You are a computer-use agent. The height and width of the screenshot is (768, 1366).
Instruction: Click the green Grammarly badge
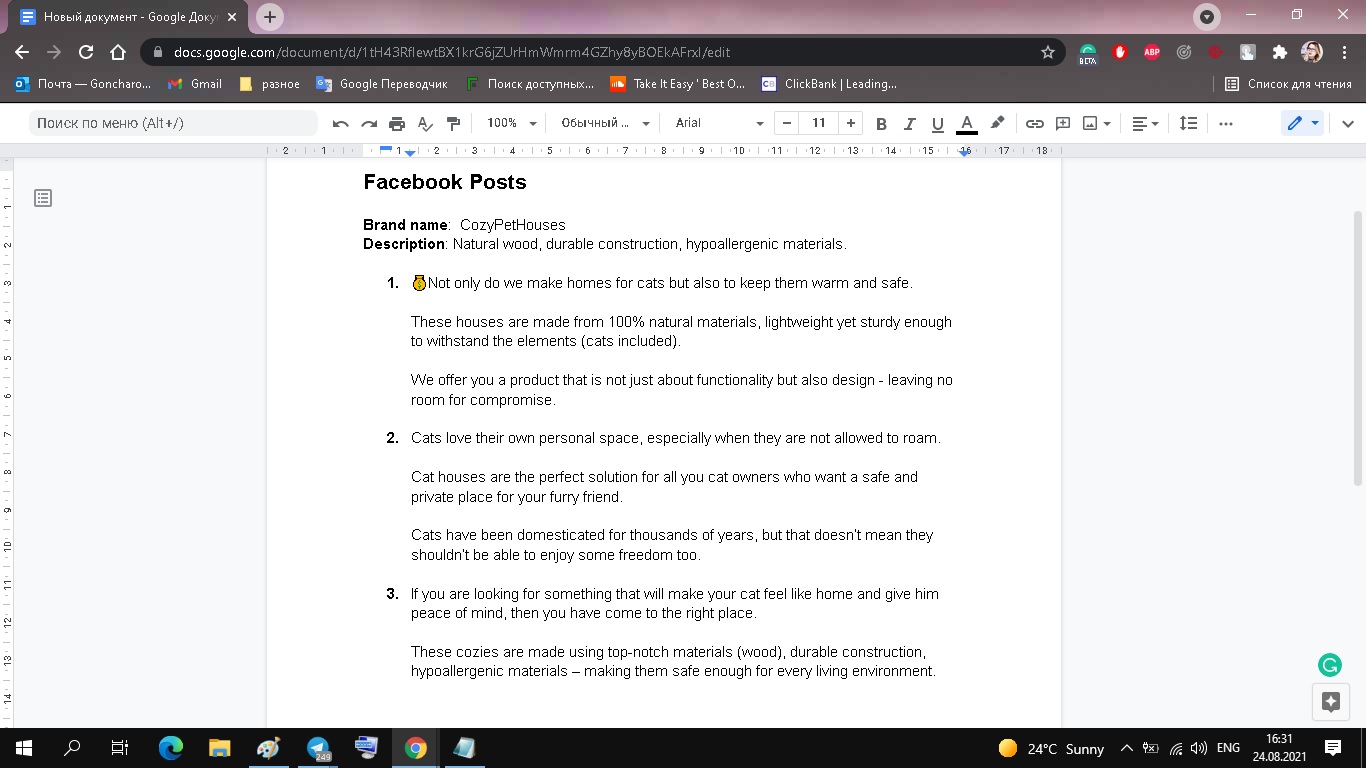click(x=1330, y=665)
